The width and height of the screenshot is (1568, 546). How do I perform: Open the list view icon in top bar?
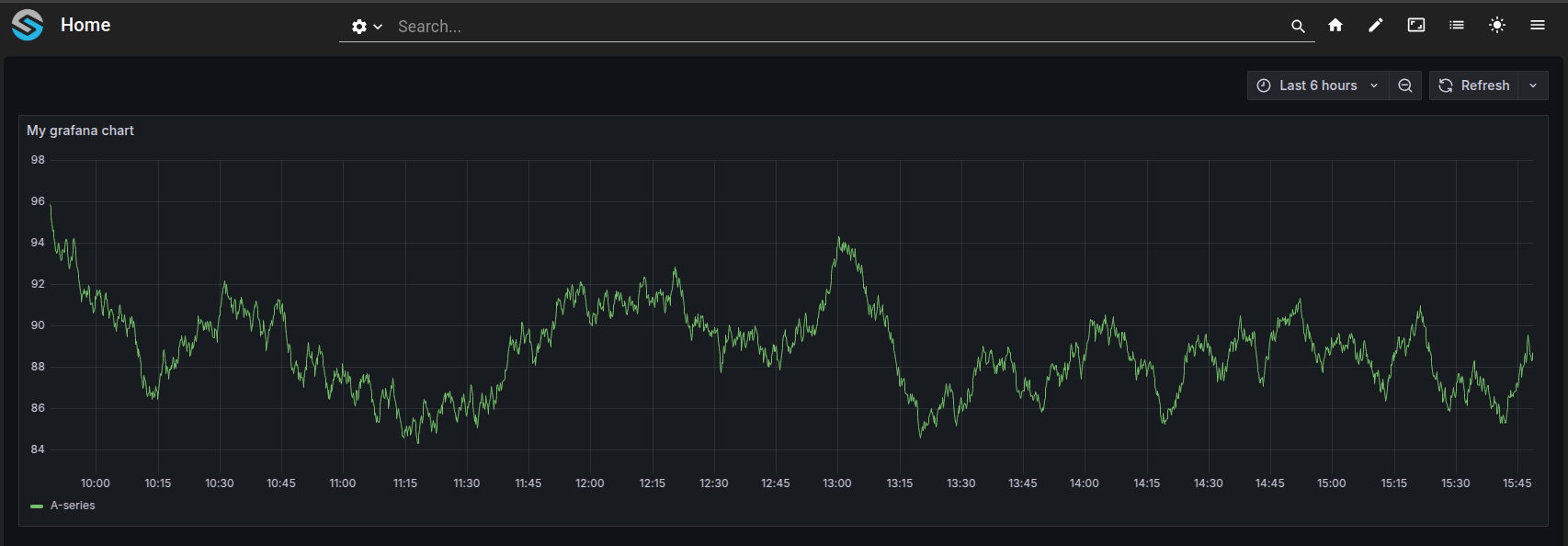1457,25
